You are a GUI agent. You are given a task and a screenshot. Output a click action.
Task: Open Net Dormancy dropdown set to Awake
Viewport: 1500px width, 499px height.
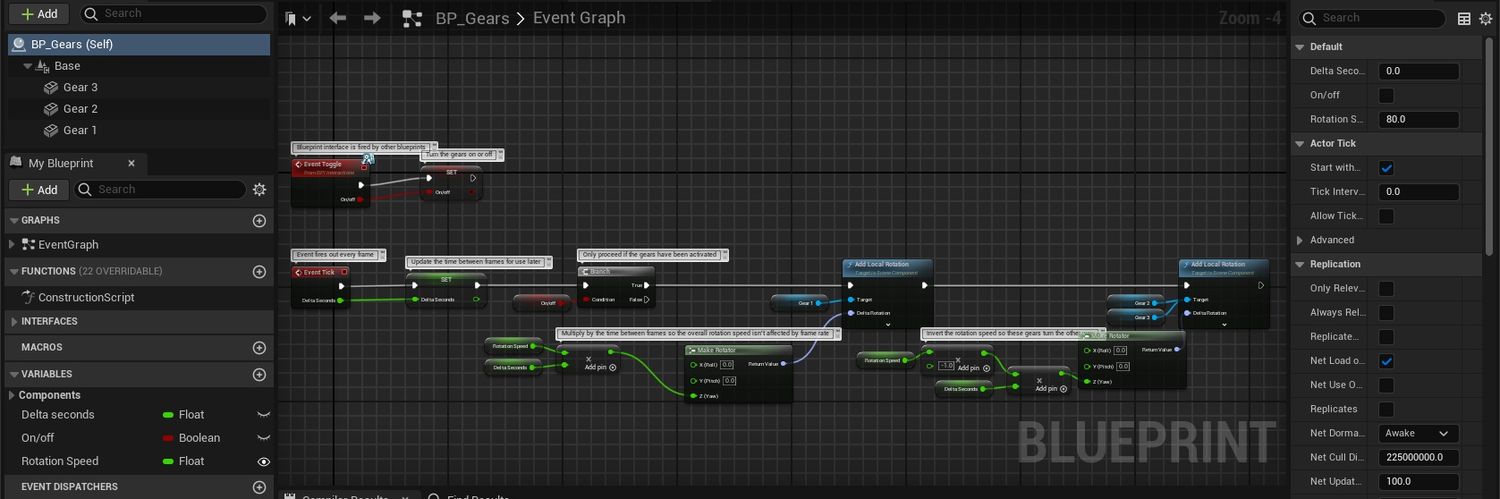[x=1419, y=434]
